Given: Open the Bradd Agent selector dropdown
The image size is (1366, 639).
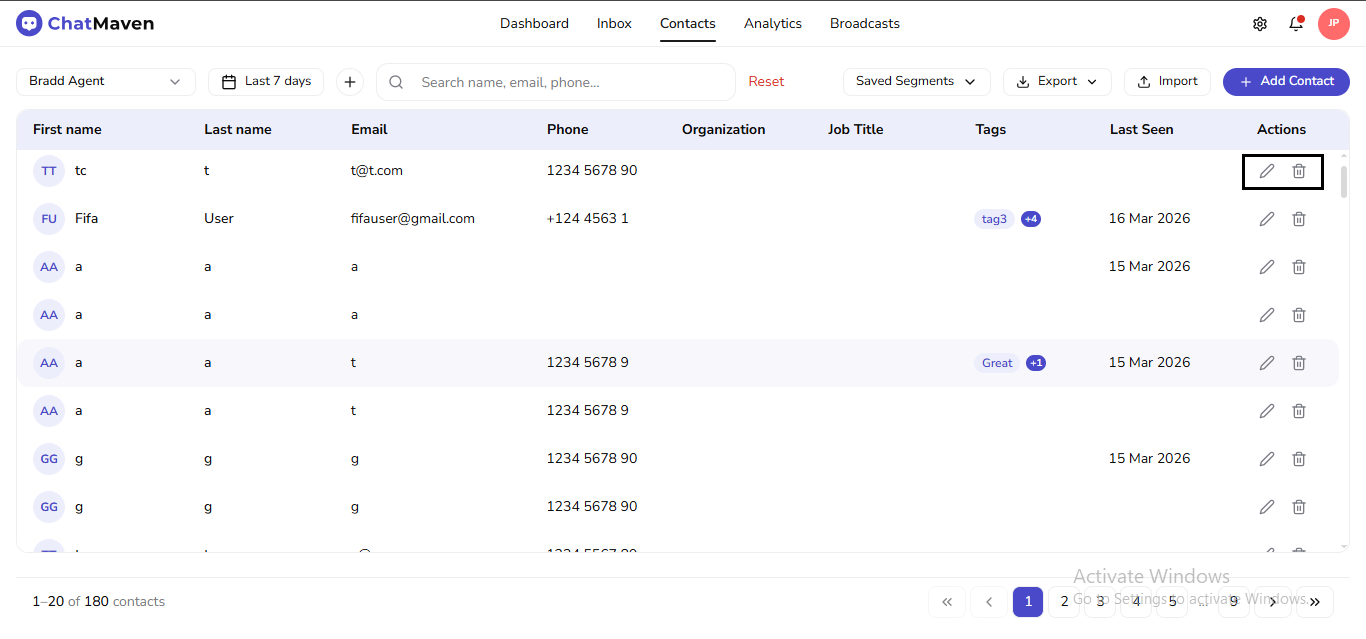Looking at the screenshot, I should (105, 81).
